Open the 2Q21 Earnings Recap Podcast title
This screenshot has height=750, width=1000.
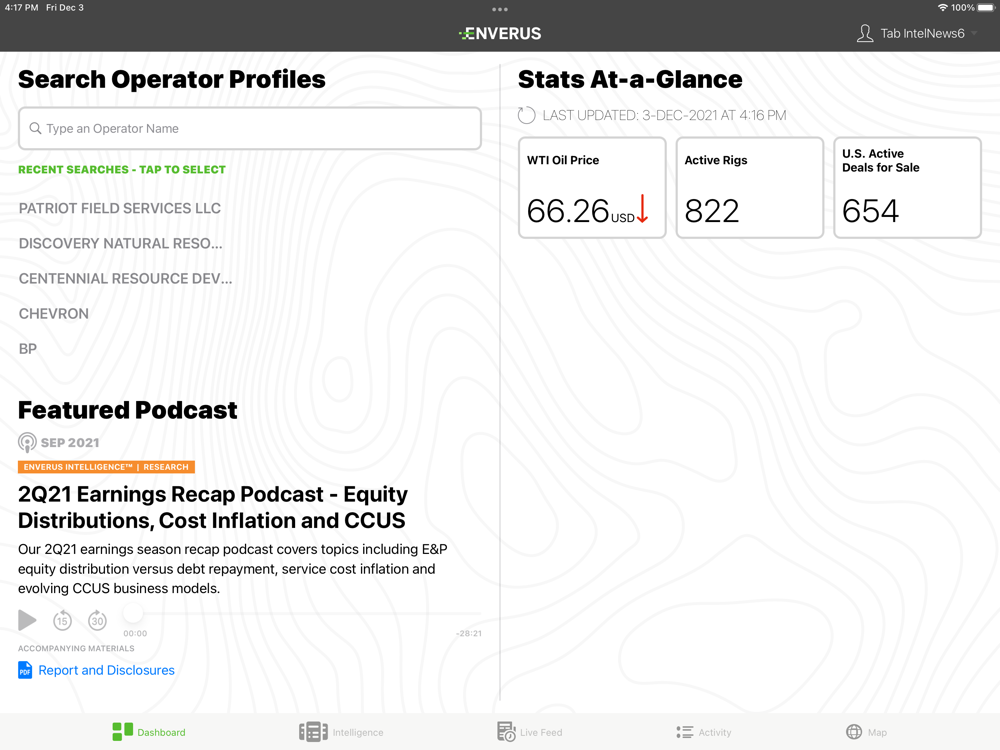pyautogui.click(x=212, y=507)
